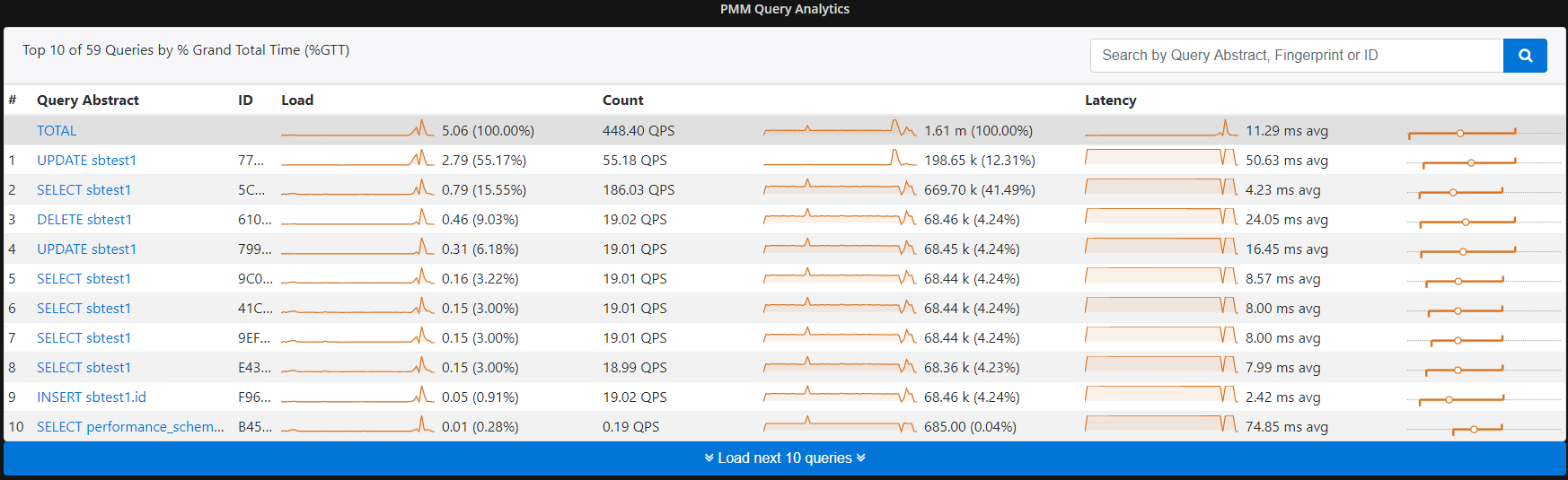Open the DELETE sbtest1 query

tap(84, 220)
